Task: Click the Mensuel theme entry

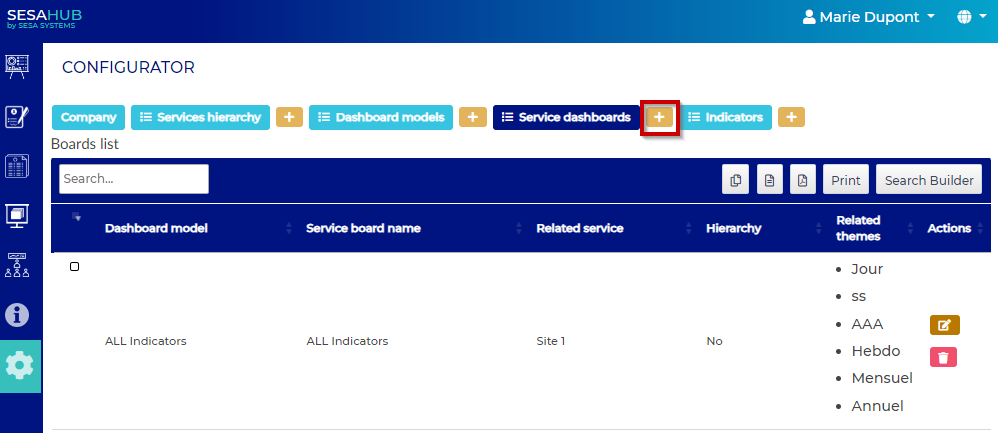Action: pos(882,378)
